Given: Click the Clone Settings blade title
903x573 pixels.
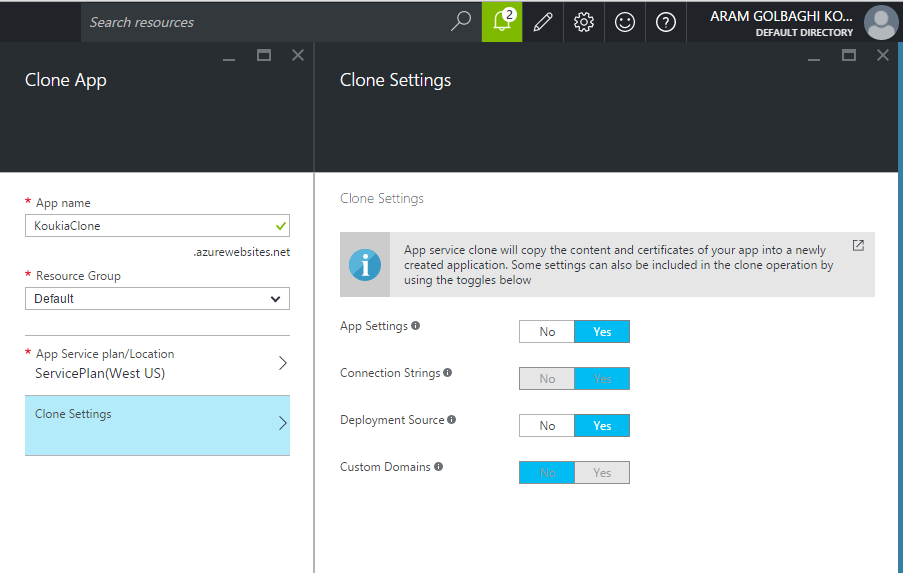Looking at the screenshot, I should coord(395,80).
